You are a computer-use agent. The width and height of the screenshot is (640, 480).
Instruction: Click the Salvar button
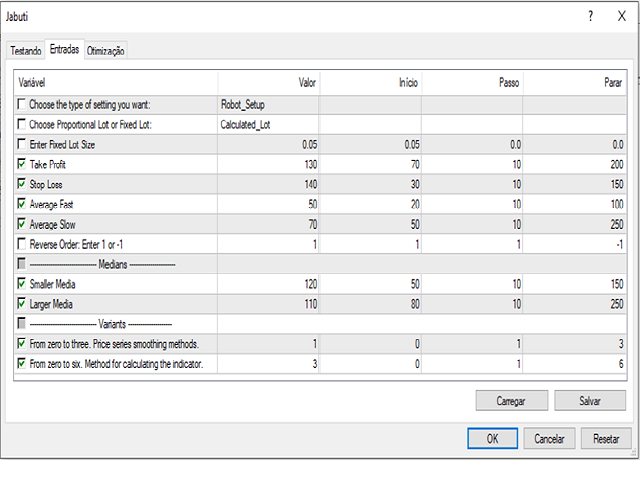pyautogui.click(x=590, y=400)
